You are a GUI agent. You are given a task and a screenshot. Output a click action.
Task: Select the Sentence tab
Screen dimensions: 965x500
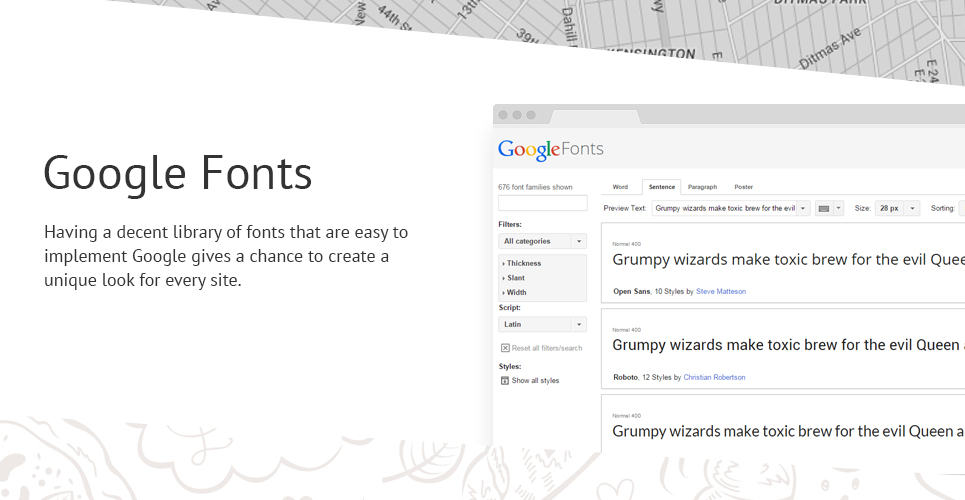(x=662, y=187)
